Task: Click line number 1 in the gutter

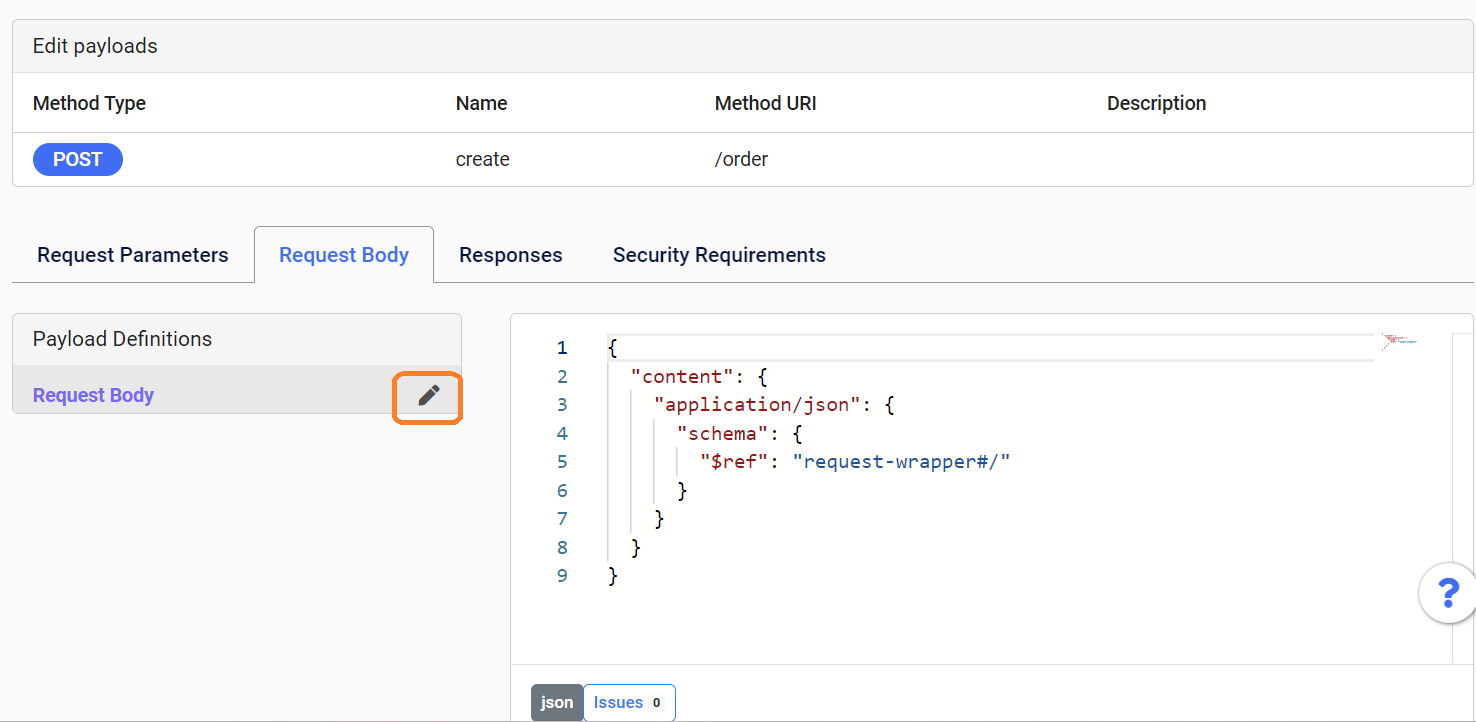Action: coord(562,348)
